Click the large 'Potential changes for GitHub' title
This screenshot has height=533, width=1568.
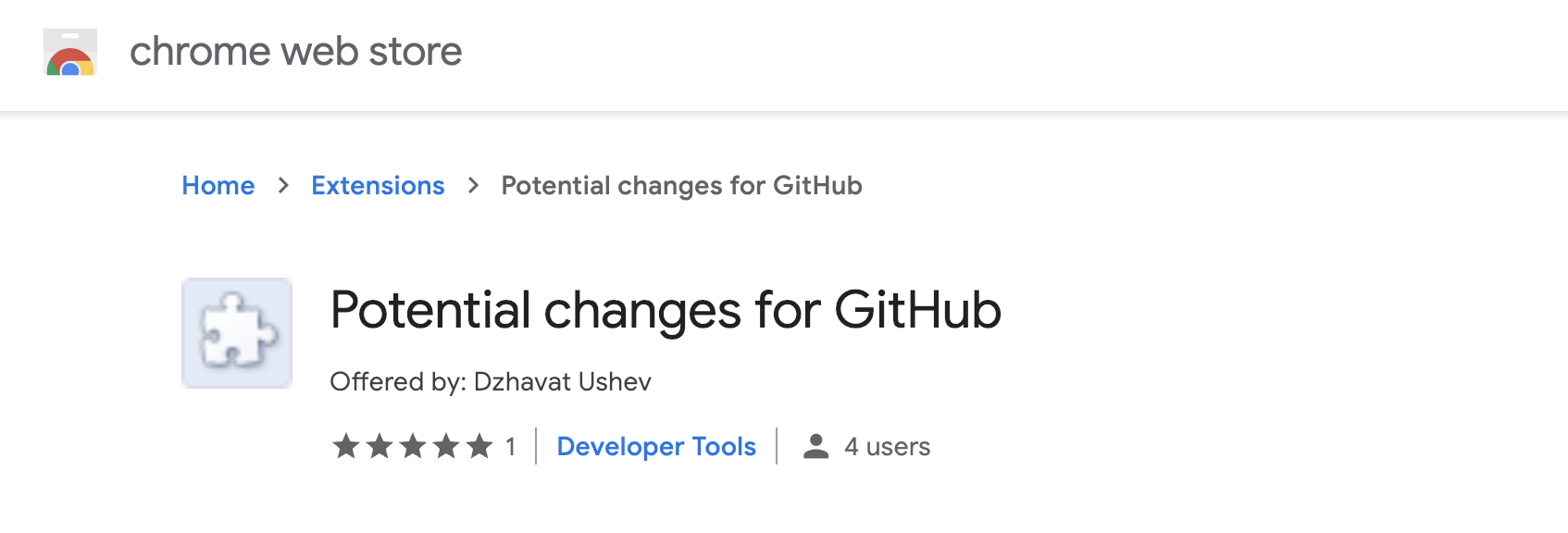click(x=666, y=310)
